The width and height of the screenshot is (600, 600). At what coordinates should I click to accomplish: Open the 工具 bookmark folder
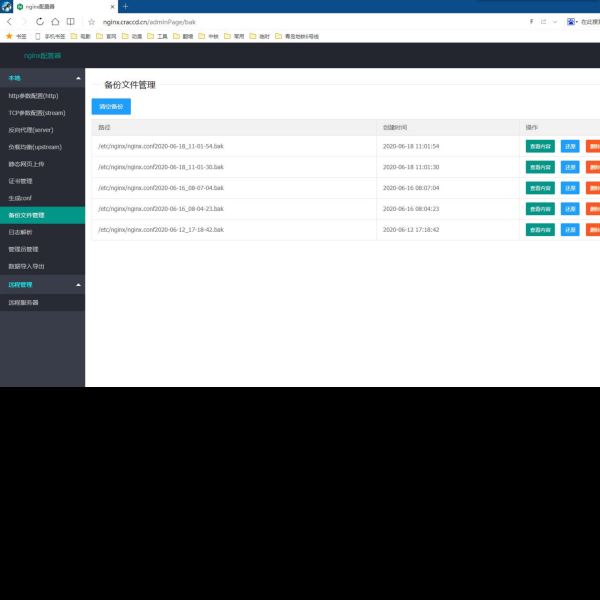[158, 36]
